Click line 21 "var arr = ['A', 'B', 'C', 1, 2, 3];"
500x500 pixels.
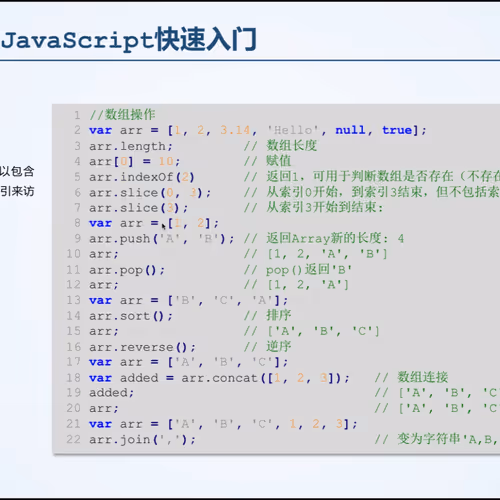click(223, 424)
